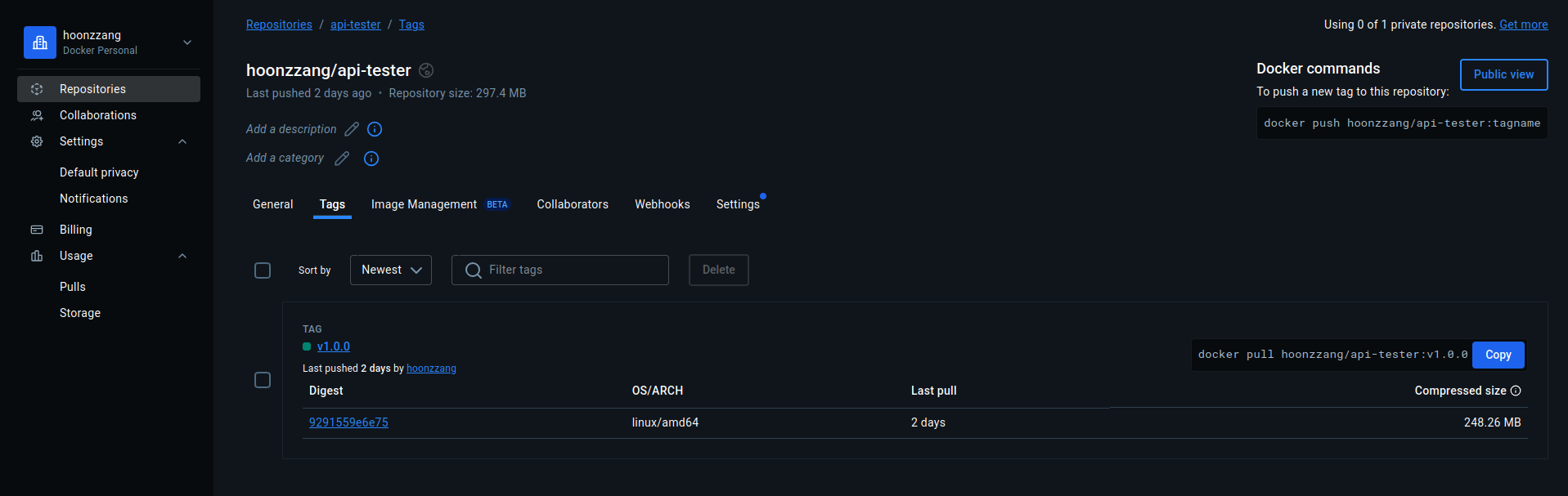Image resolution: width=1568 pixels, height=496 pixels.
Task: Show info for Add a category
Action: point(371,159)
